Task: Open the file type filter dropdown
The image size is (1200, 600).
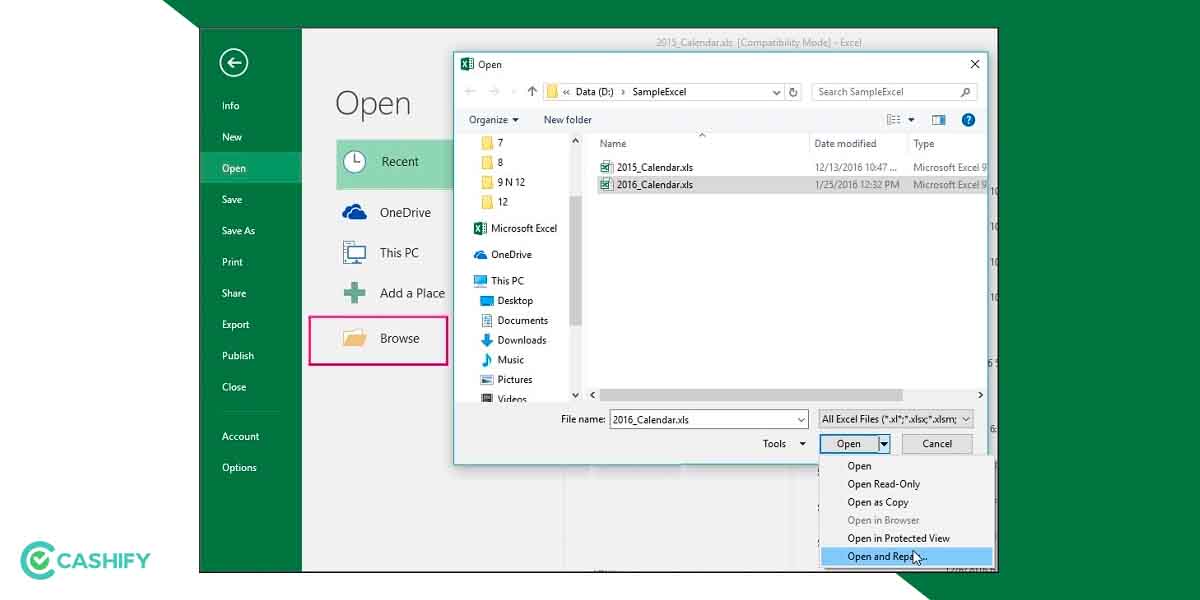Action: point(895,419)
